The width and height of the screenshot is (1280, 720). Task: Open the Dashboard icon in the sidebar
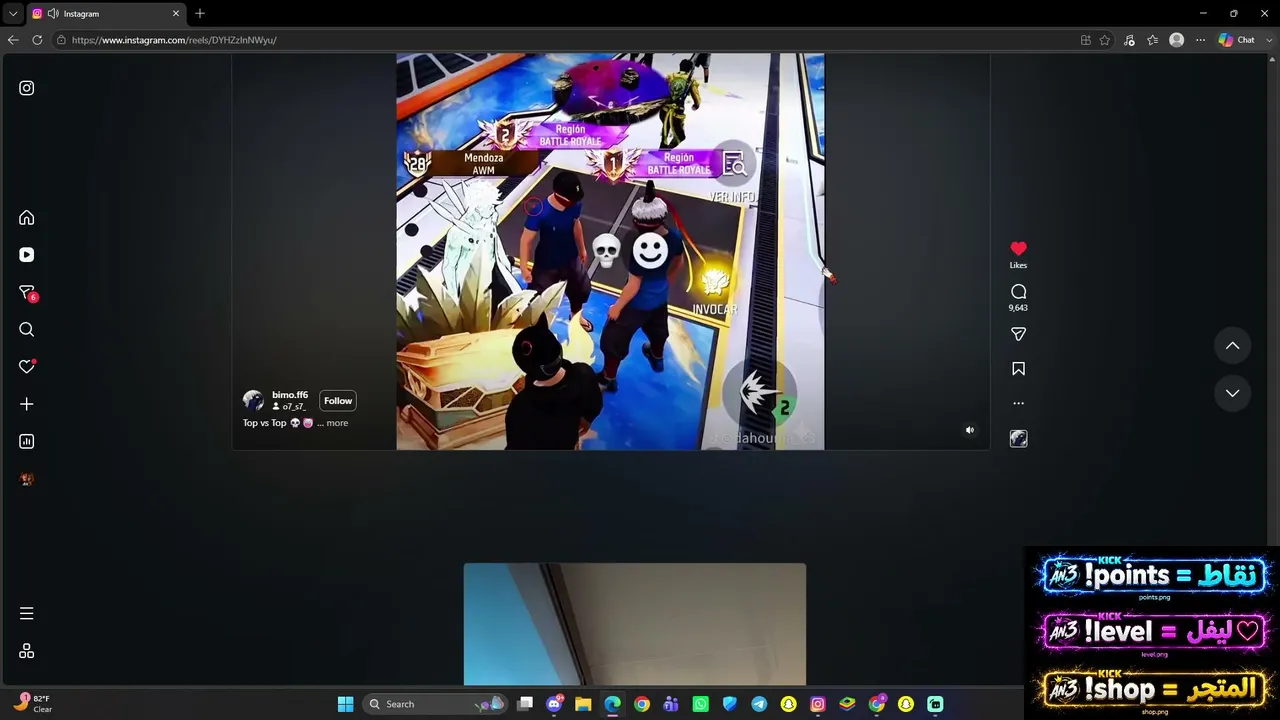click(x=27, y=441)
